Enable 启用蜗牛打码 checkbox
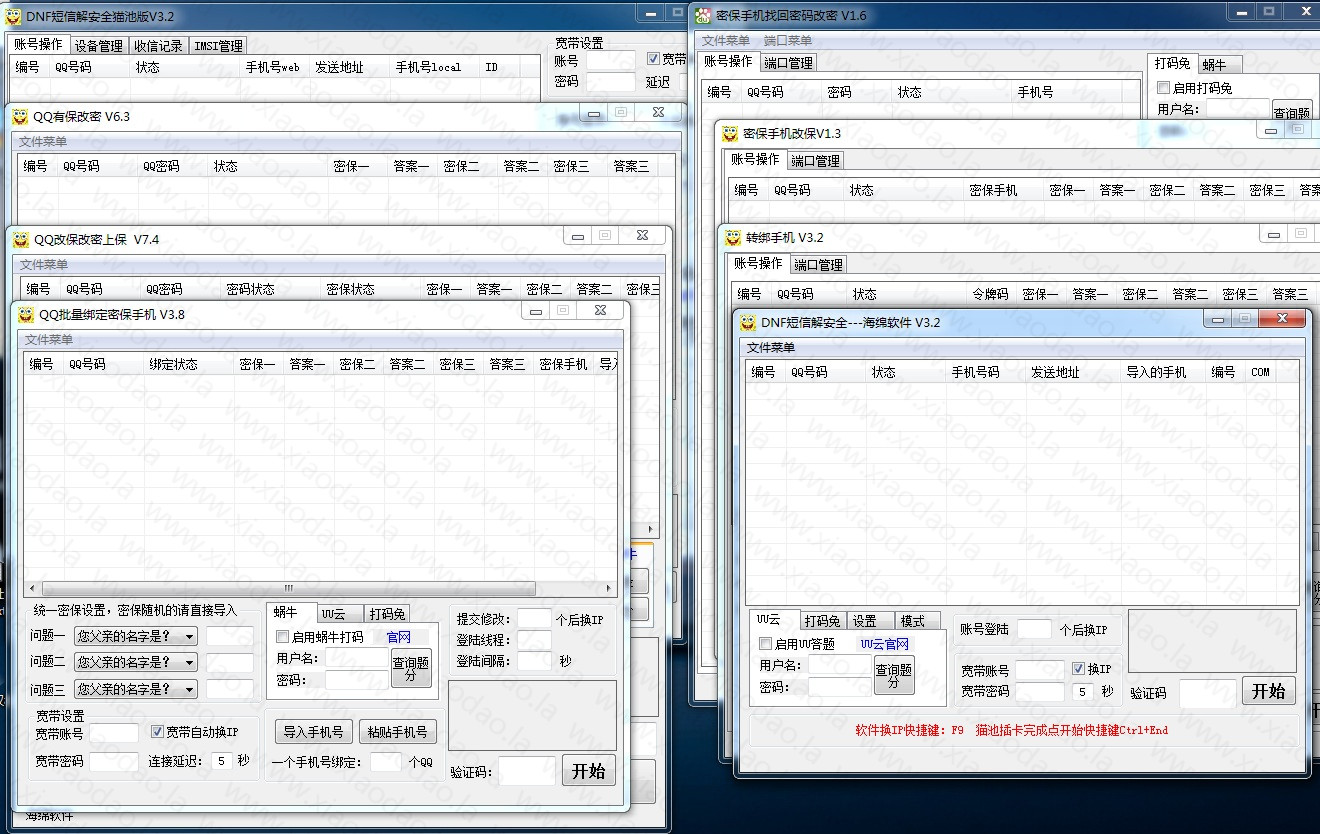 click(x=283, y=637)
